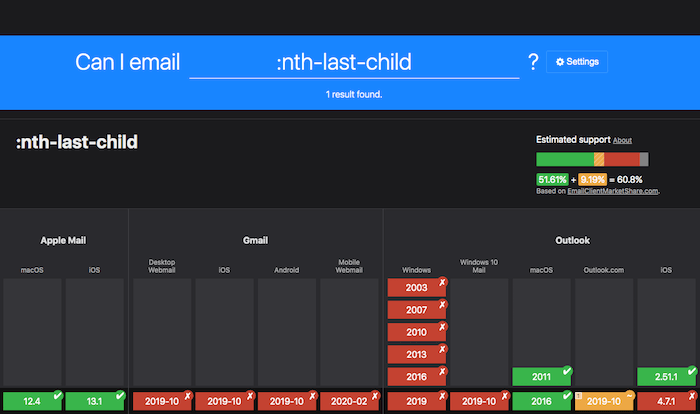Viewport: 700px width, 414px height.
Task: Click Outlook iOS 2.51.1 cell
Action: pyautogui.click(x=667, y=377)
